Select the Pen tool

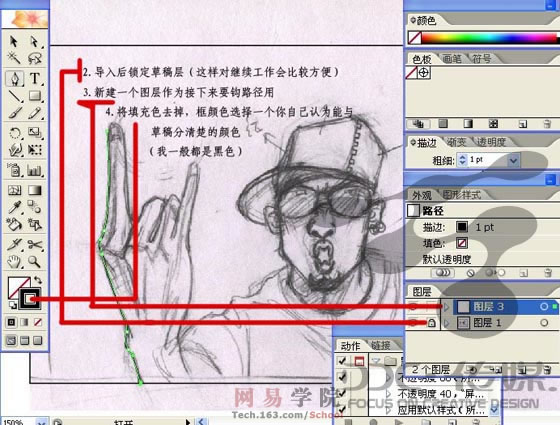(15, 78)
